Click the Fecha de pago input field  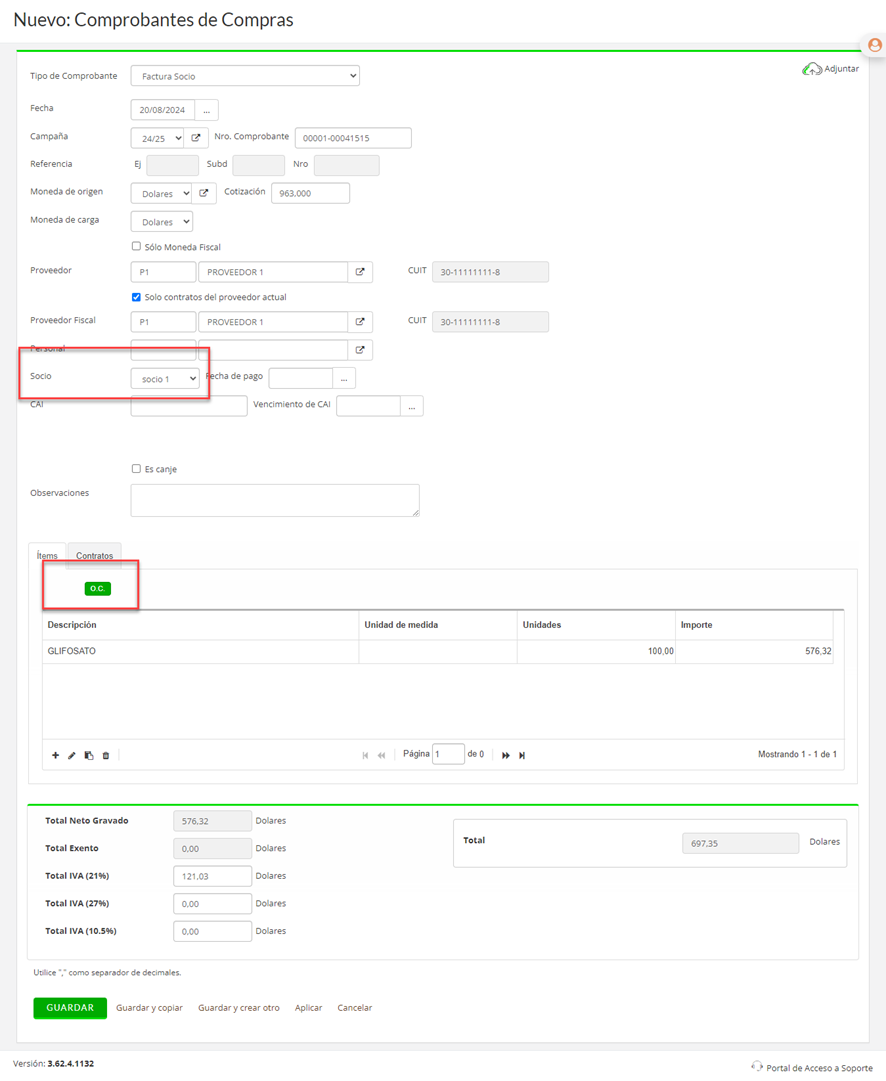301,378
